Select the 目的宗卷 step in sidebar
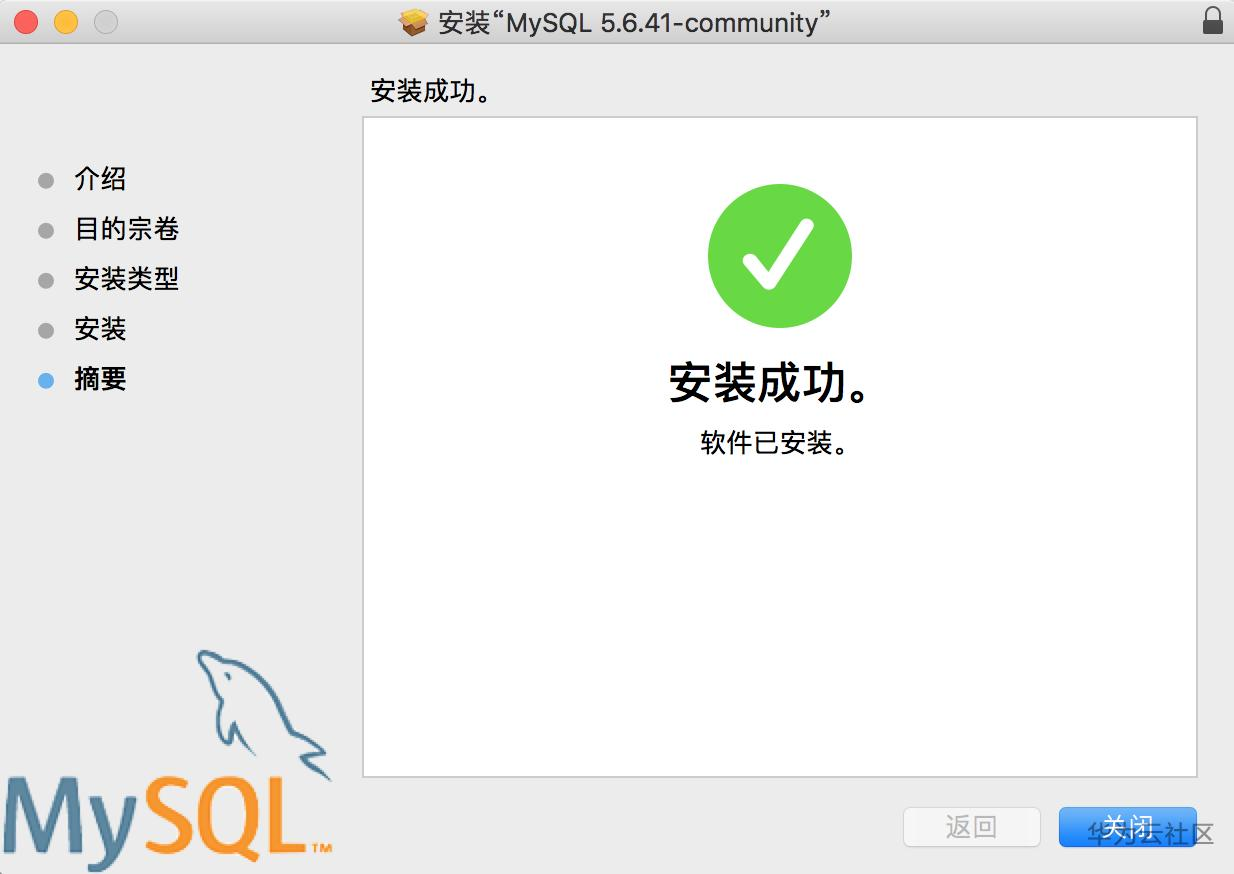This screenshot has width=1234, height=874. coord(126,229)
